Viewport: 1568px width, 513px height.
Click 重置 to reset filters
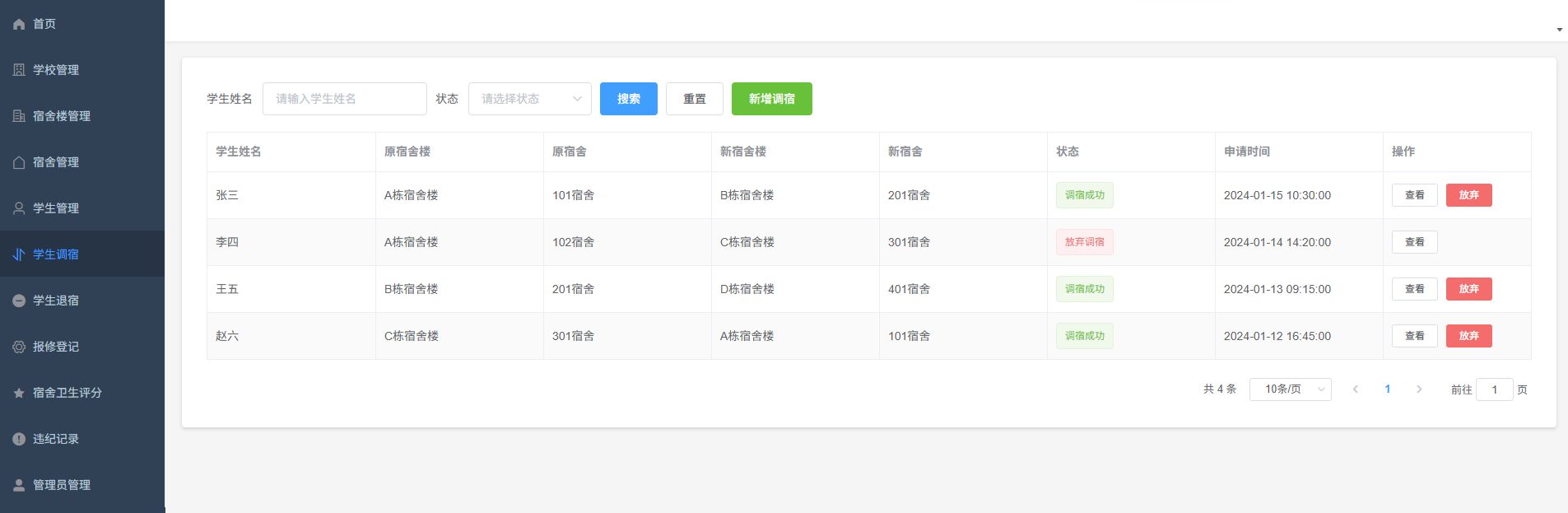(x=694, y=99)
